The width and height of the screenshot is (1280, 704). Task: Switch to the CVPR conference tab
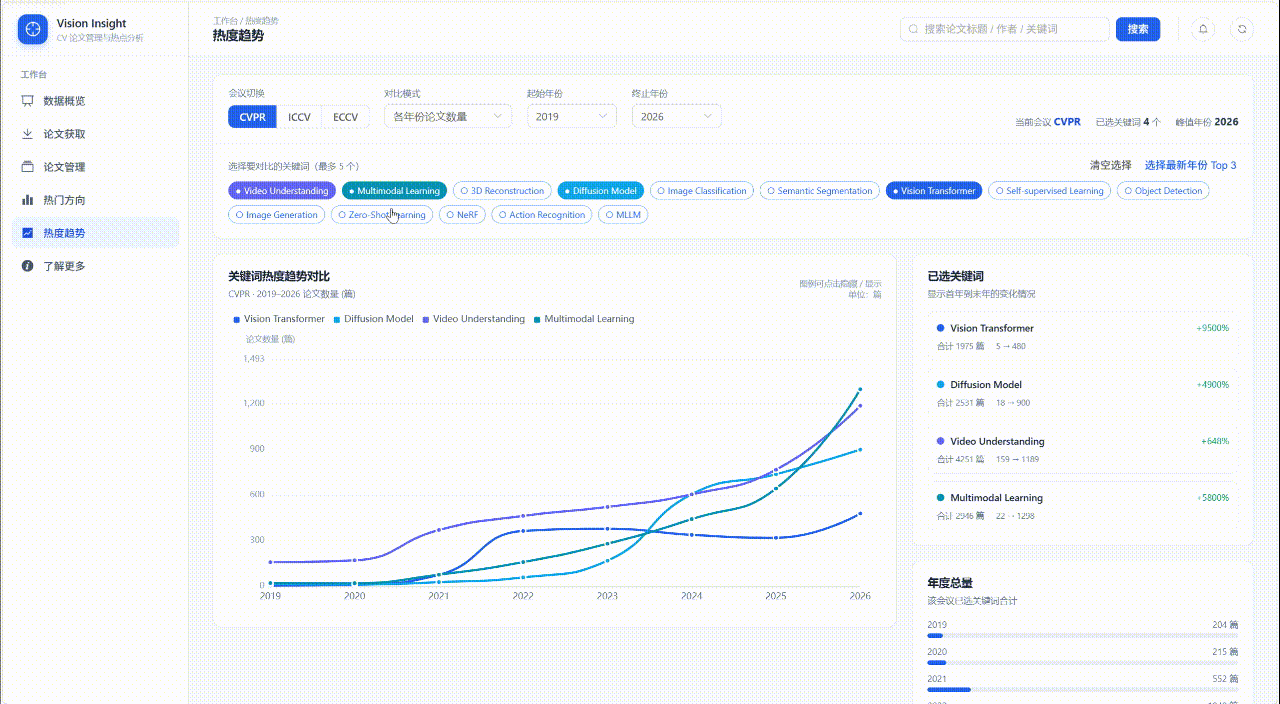click(x=252, y=117)
